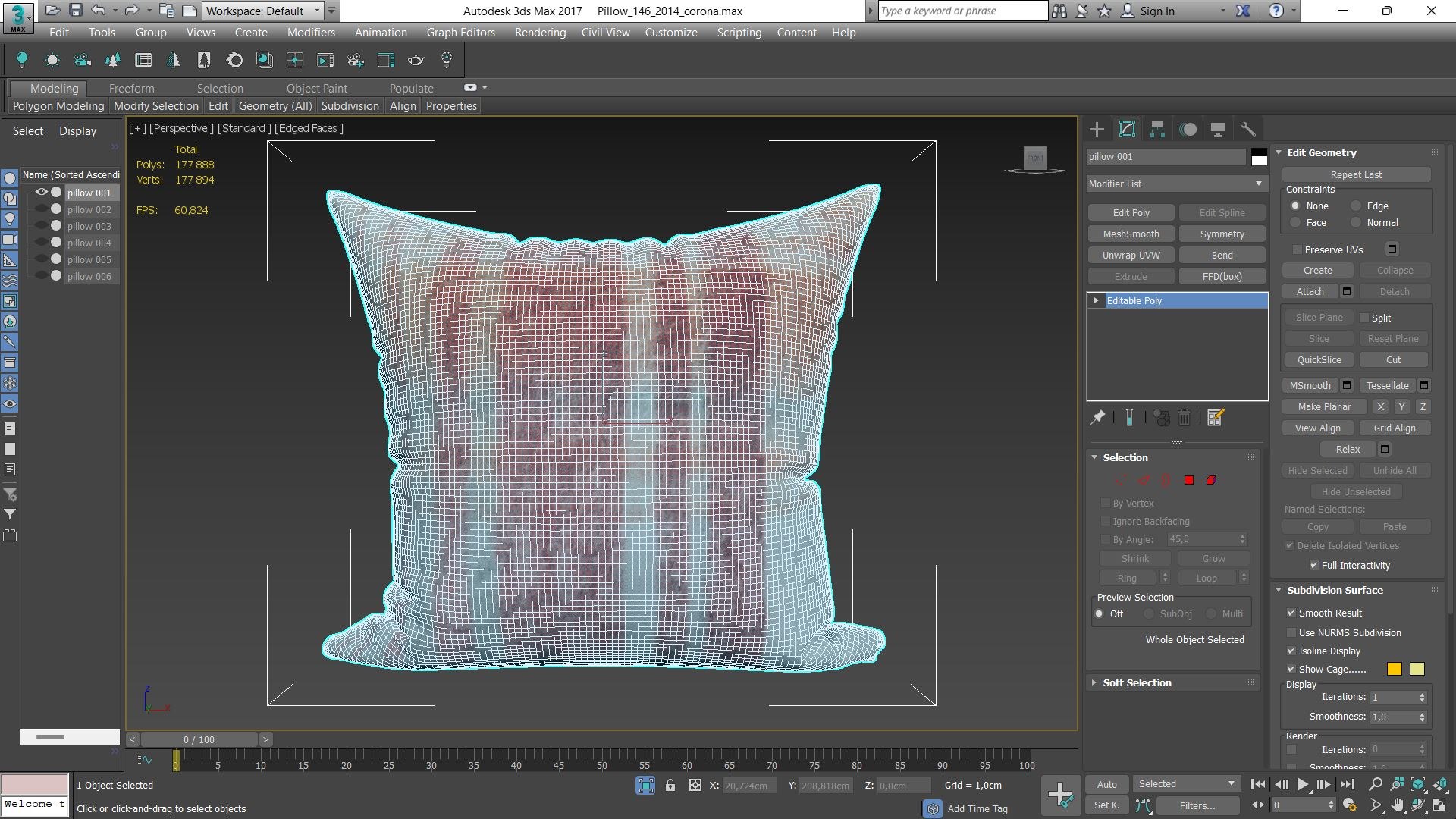Click the ViewCube front face

pyautogui.click(x=1035, y=158)
